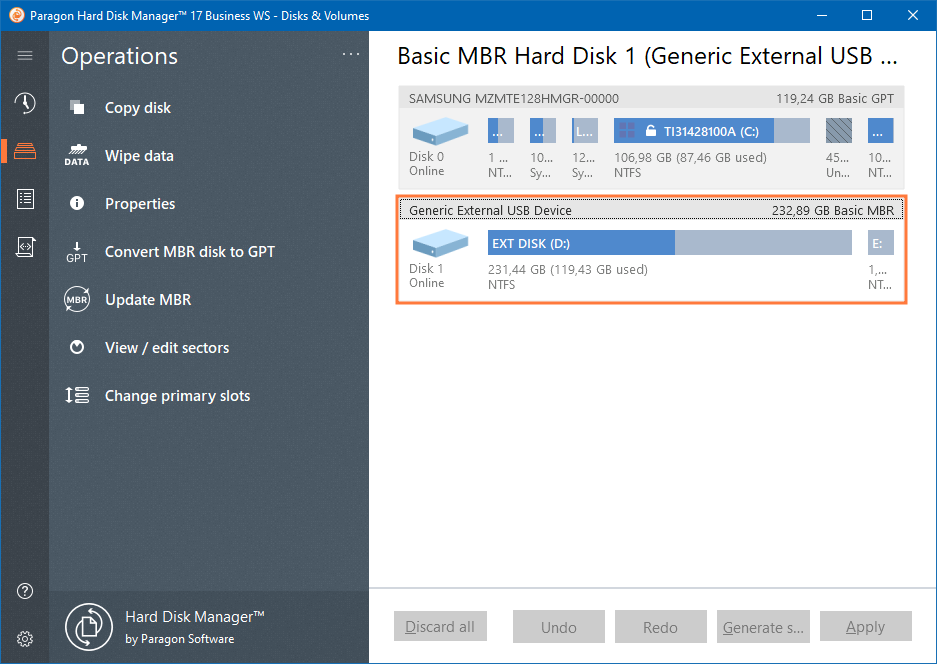Click the View / edit sectors icon
Screen dimensions: 937x664
pyautogui.click(x=77, y=347)
